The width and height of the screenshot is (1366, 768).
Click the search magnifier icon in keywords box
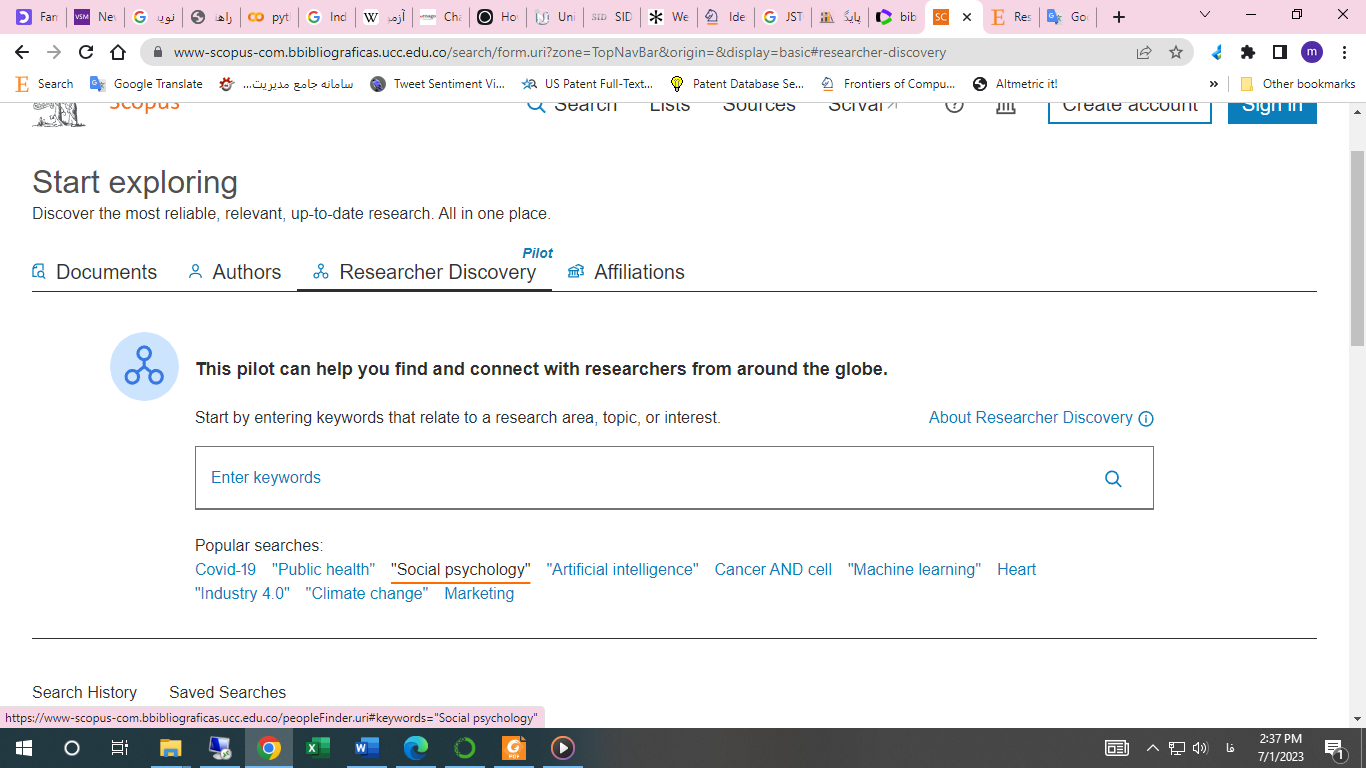pos(1113,478)
